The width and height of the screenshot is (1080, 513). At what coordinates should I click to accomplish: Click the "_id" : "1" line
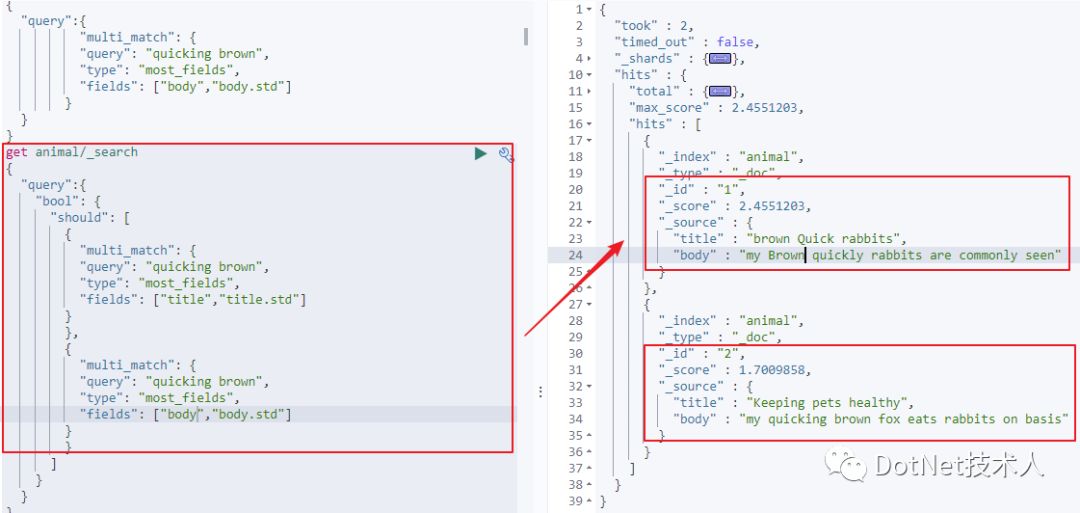(x=701, y=189)
